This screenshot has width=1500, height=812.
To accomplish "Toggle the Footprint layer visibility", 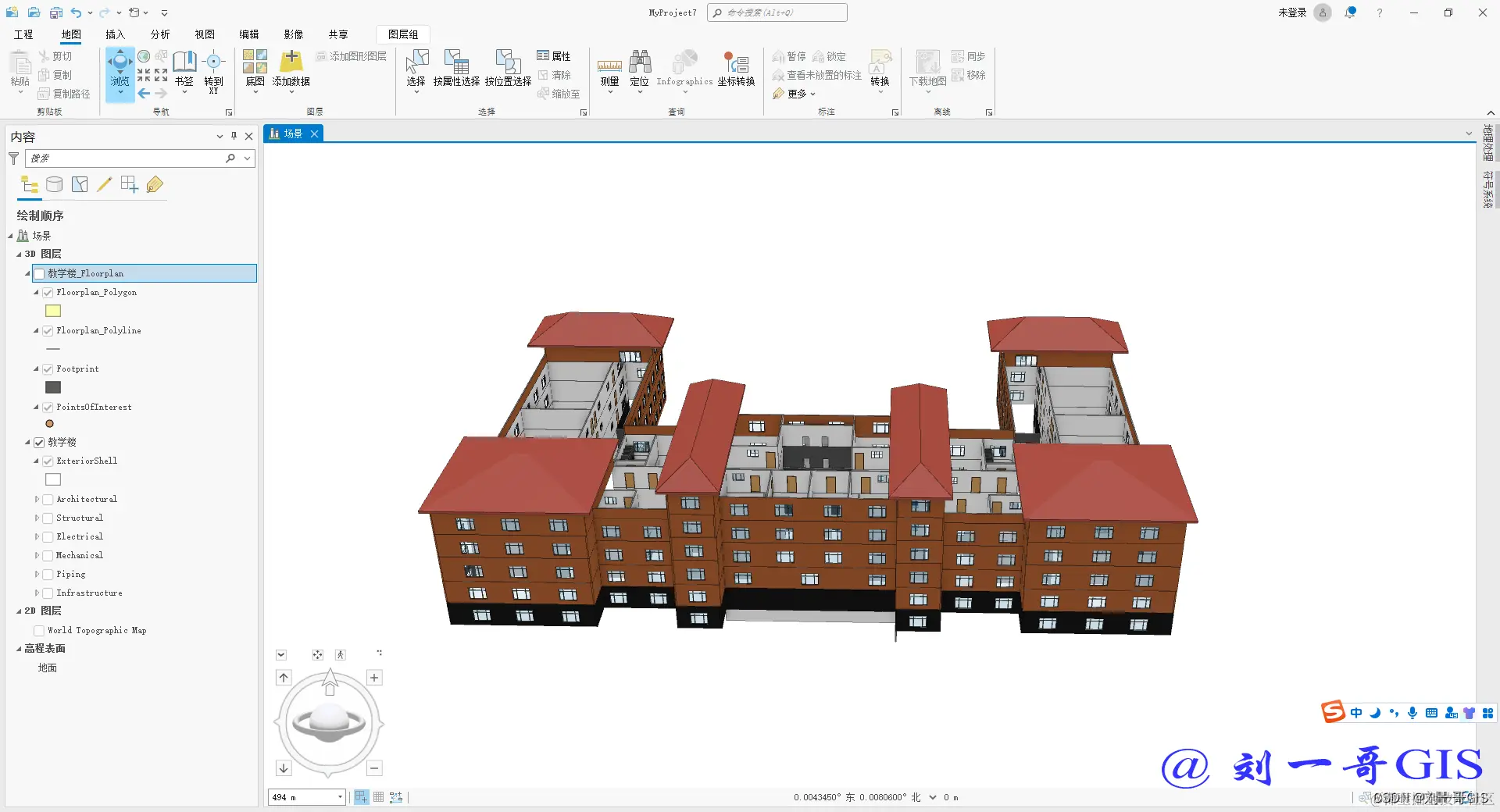I will click(48, 369).
